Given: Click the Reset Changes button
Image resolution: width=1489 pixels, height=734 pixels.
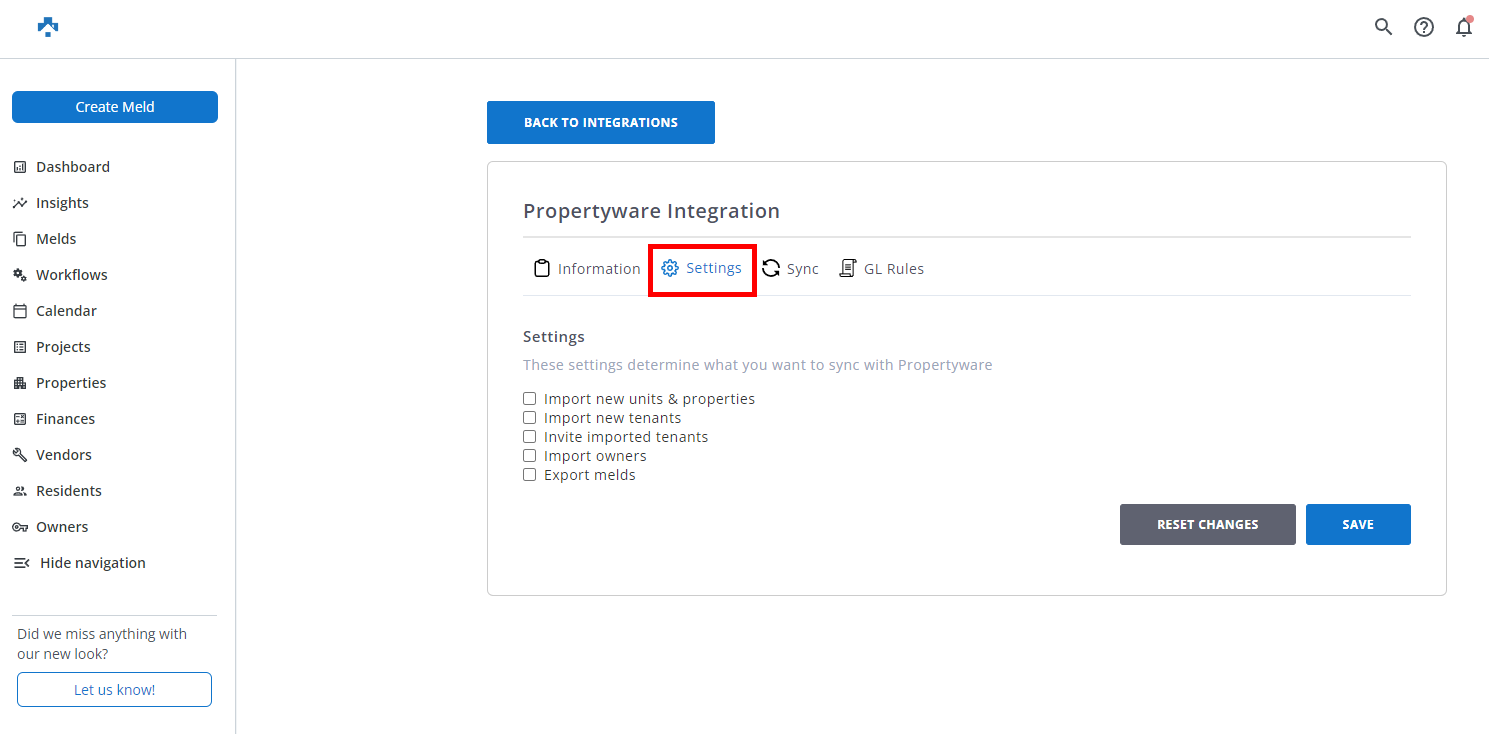Looking at the screenshot, I should point(1208,524).
